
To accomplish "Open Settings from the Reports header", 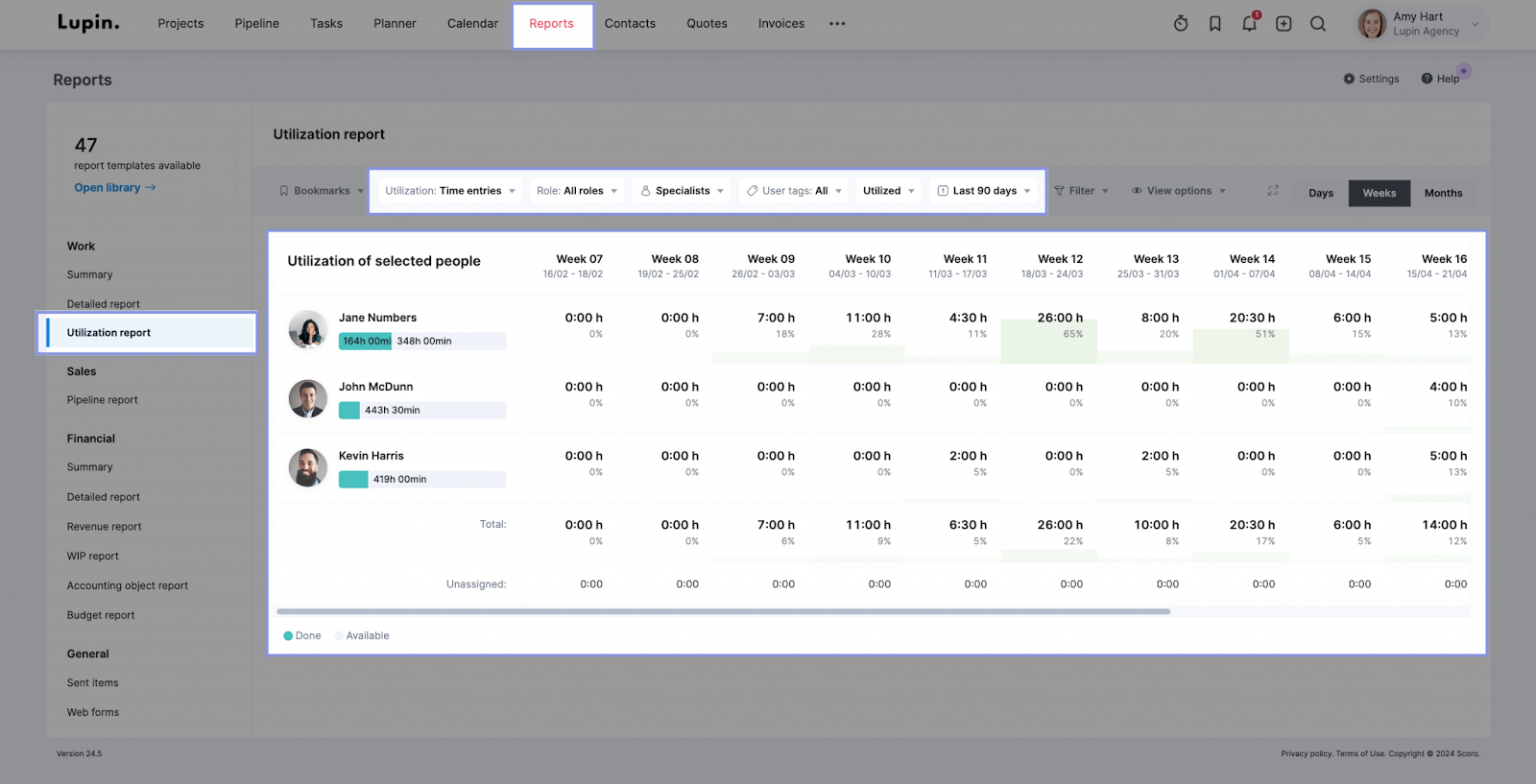I will coord(1371,78).
